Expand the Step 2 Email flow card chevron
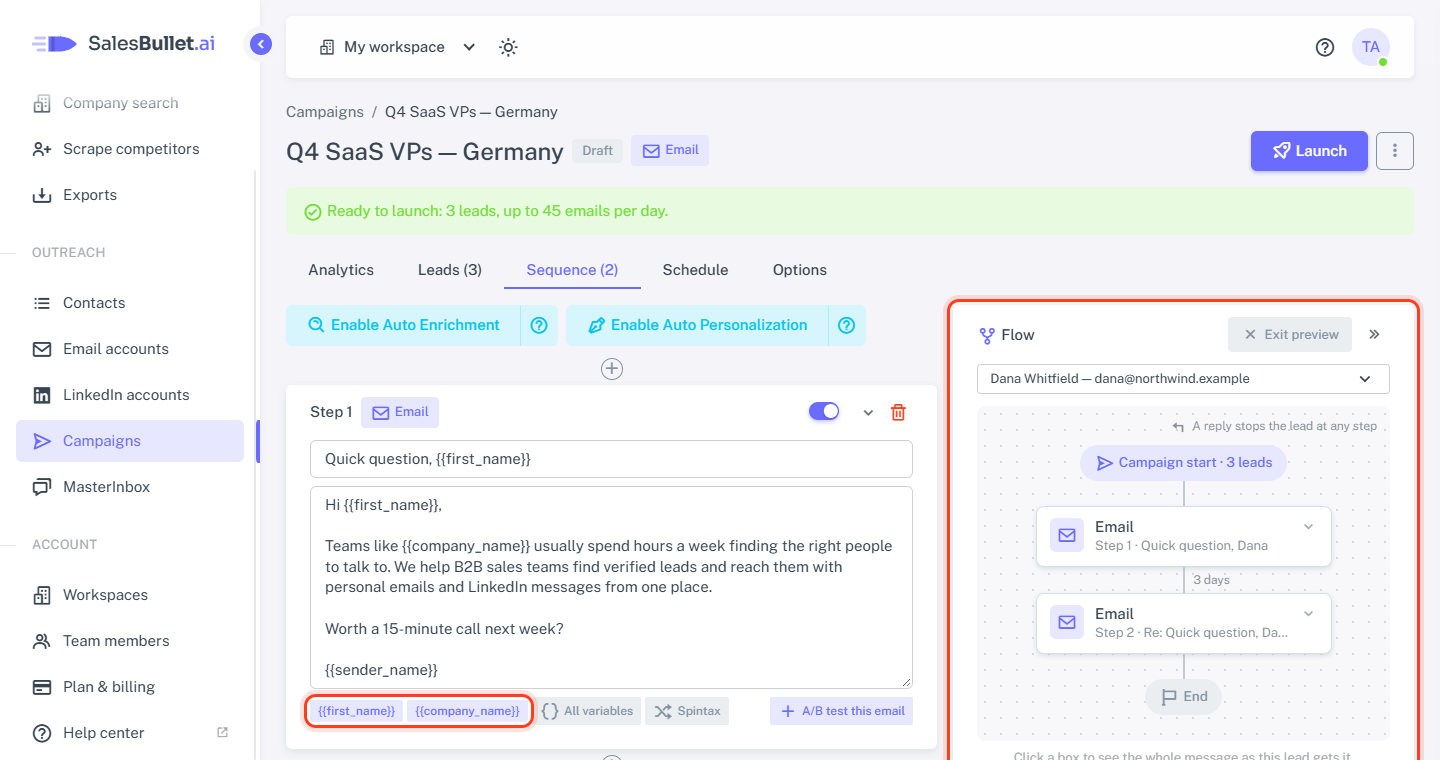This screenshot has width=1440, height=760. click(1308, 614)
